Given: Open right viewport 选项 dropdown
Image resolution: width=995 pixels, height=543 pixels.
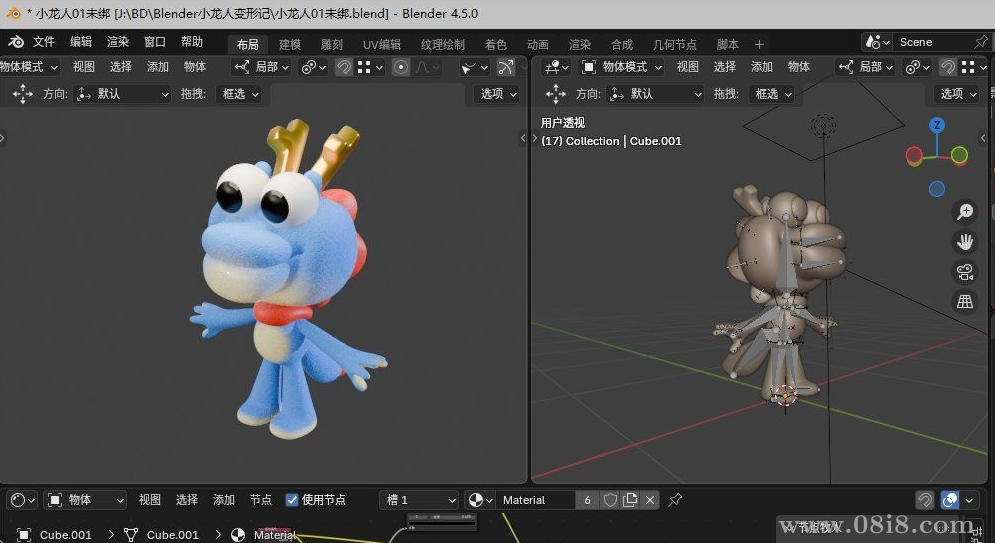Looking at the screenshot, I should click(957, 94).
